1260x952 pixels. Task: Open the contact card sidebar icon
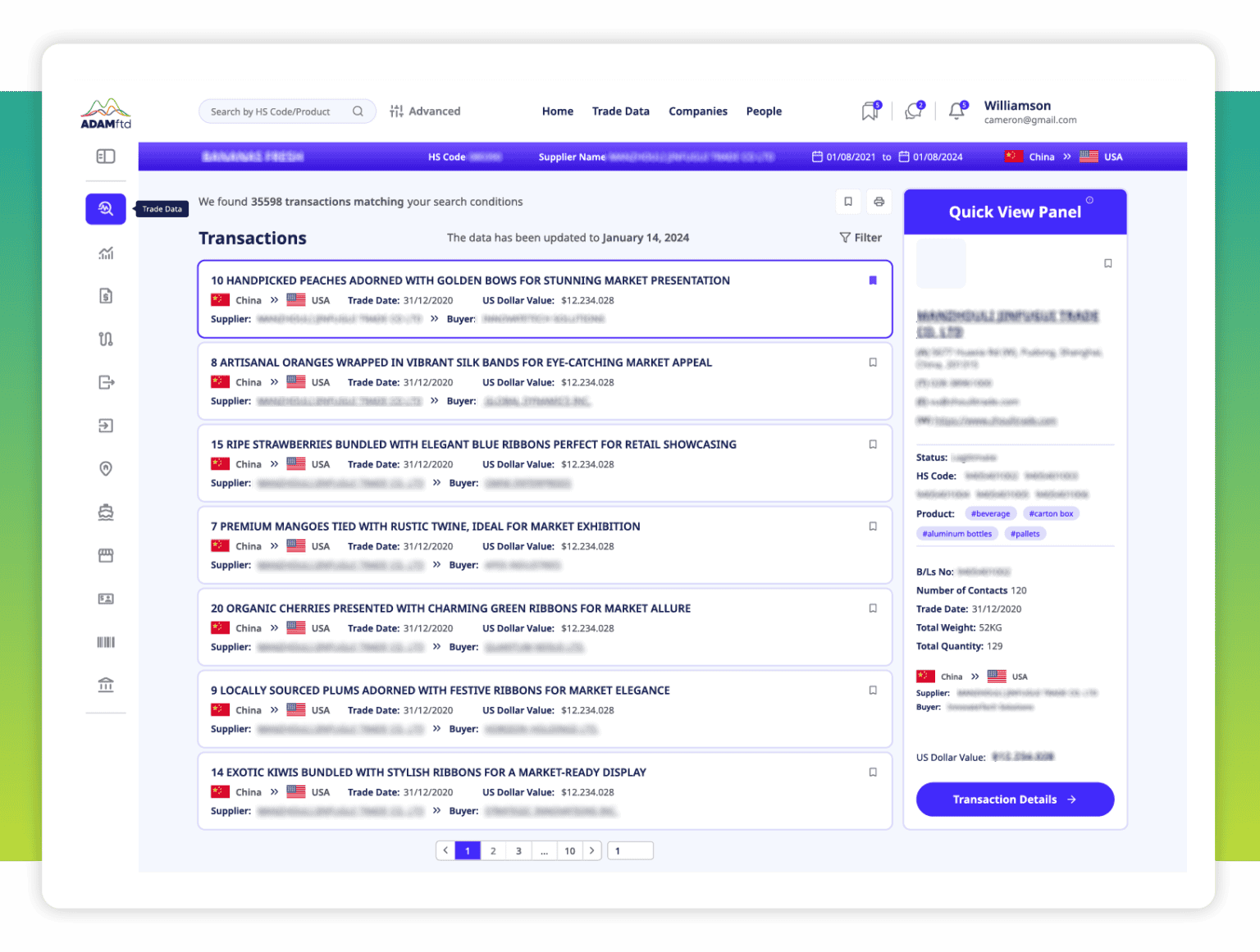pos(106,599)
